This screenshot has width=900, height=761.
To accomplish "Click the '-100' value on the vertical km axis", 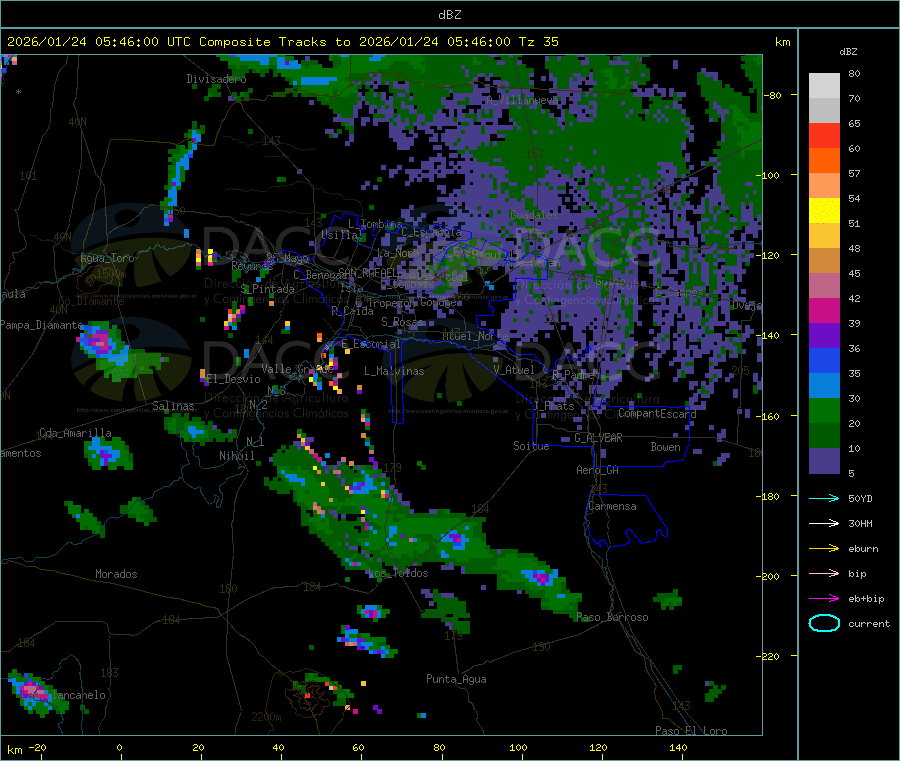I will [x=768, y=175].
